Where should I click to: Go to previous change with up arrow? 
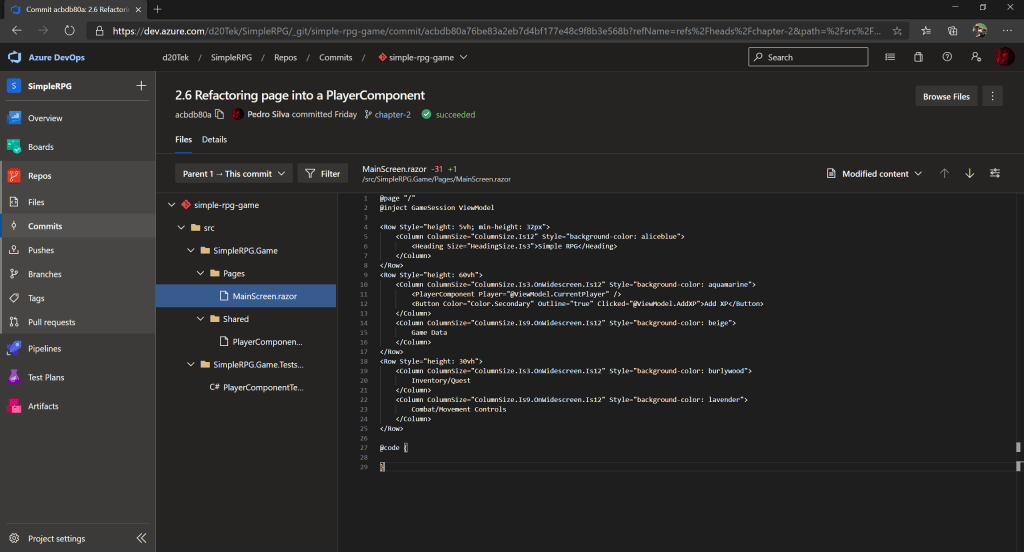coord(944,173)
